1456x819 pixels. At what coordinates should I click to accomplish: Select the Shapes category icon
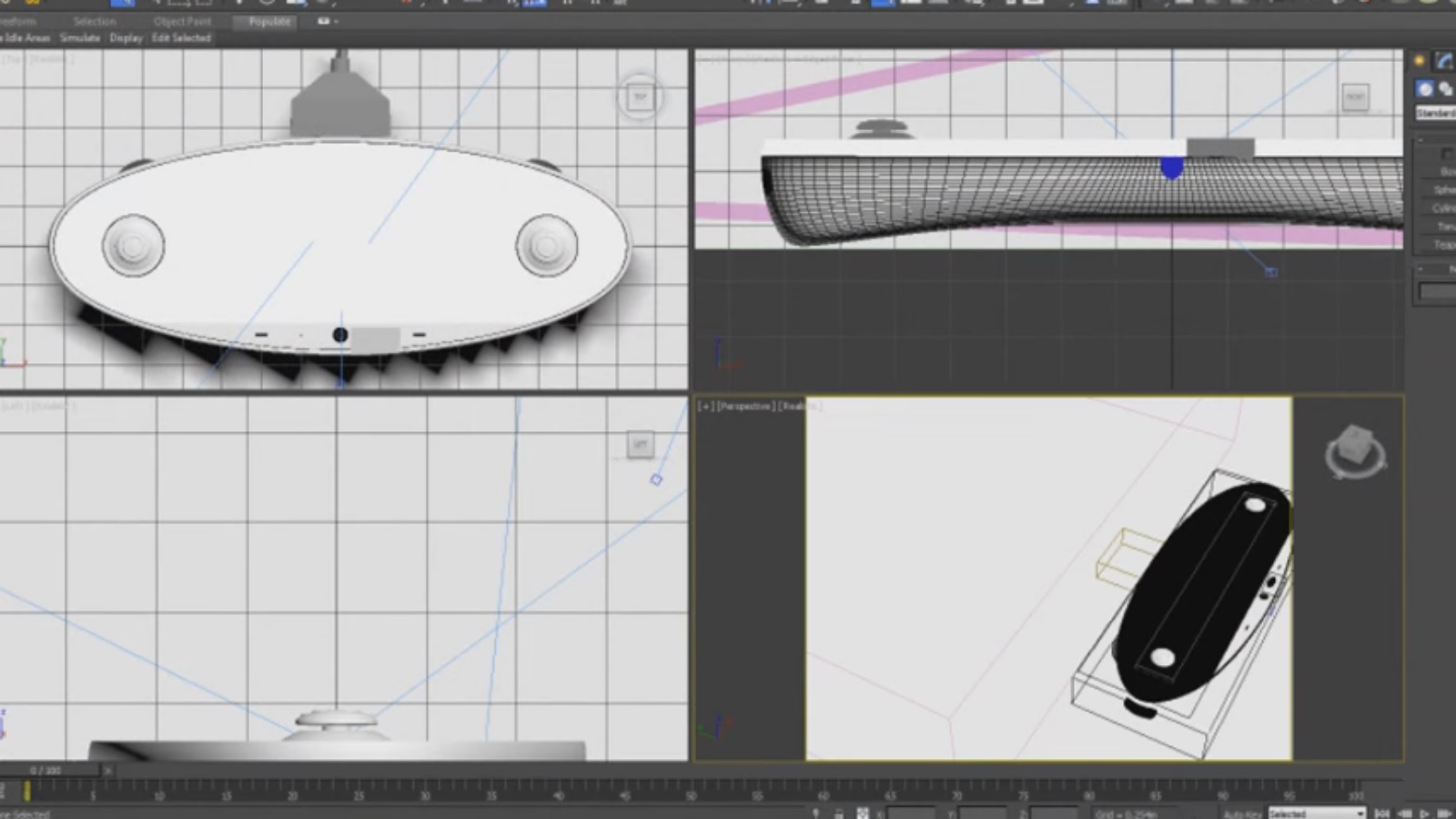pos(1445,88)
